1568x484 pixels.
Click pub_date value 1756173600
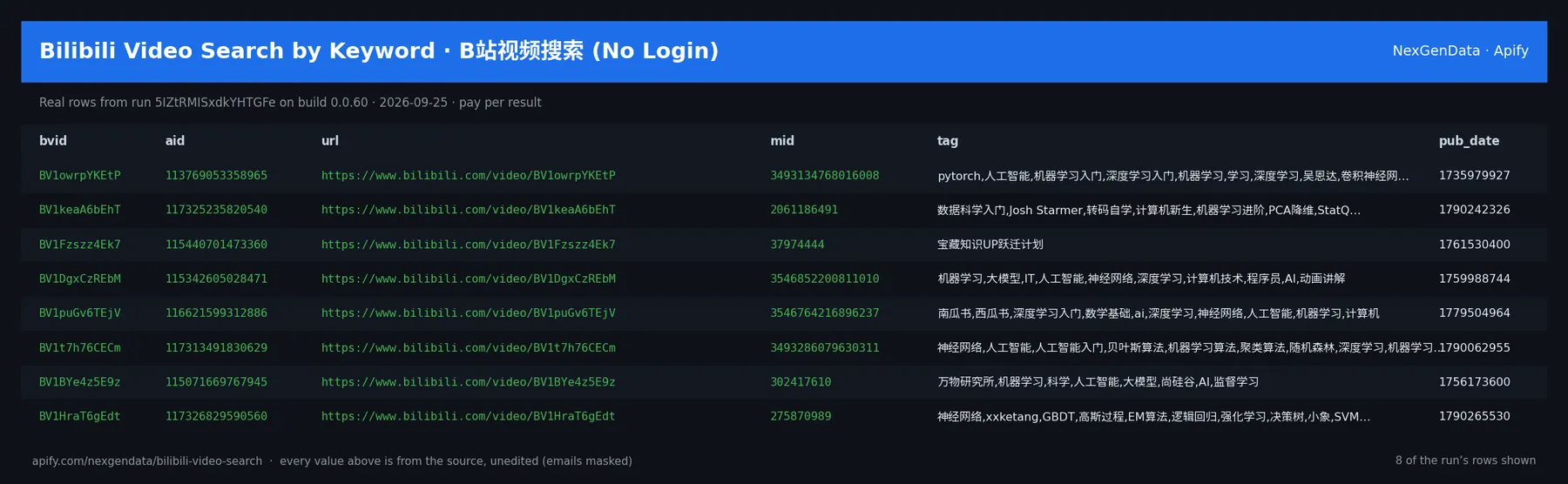click(1475, 381)
